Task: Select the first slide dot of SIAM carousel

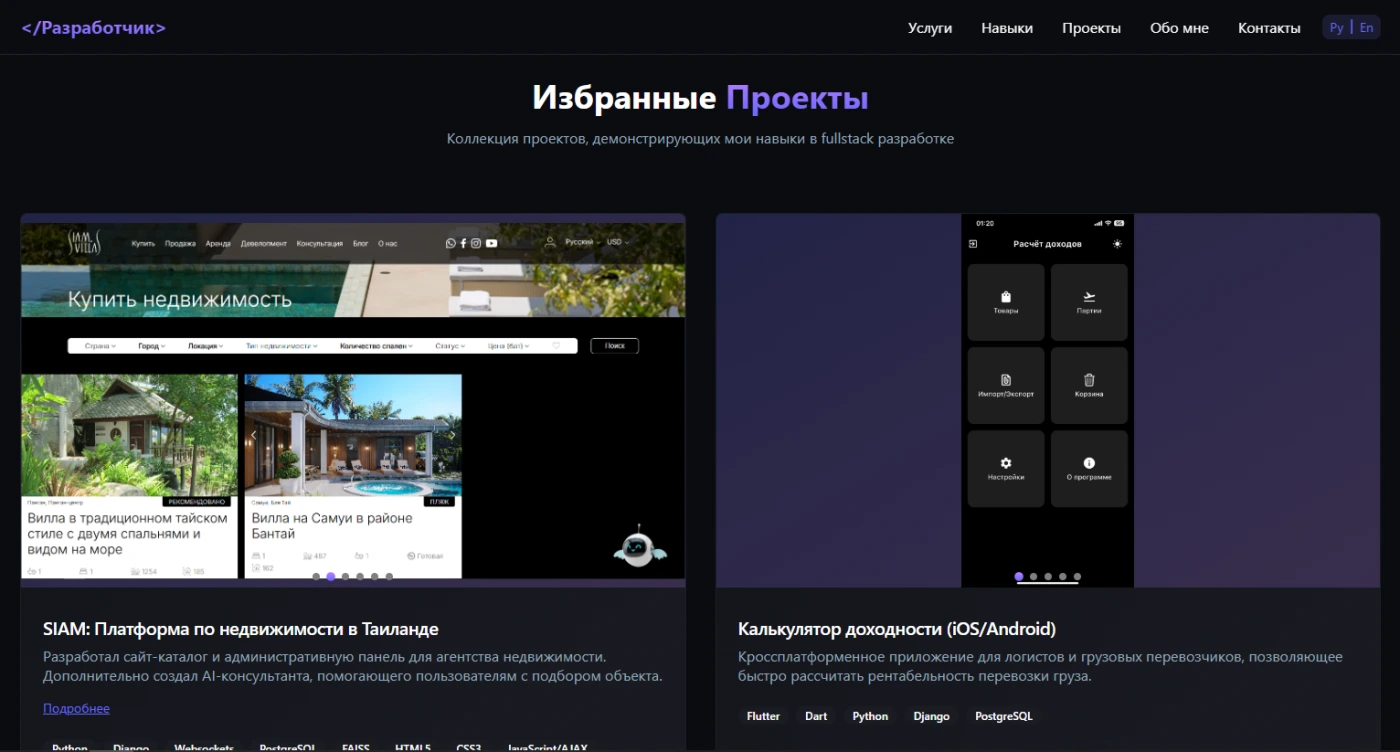Action: coord(316,576)
